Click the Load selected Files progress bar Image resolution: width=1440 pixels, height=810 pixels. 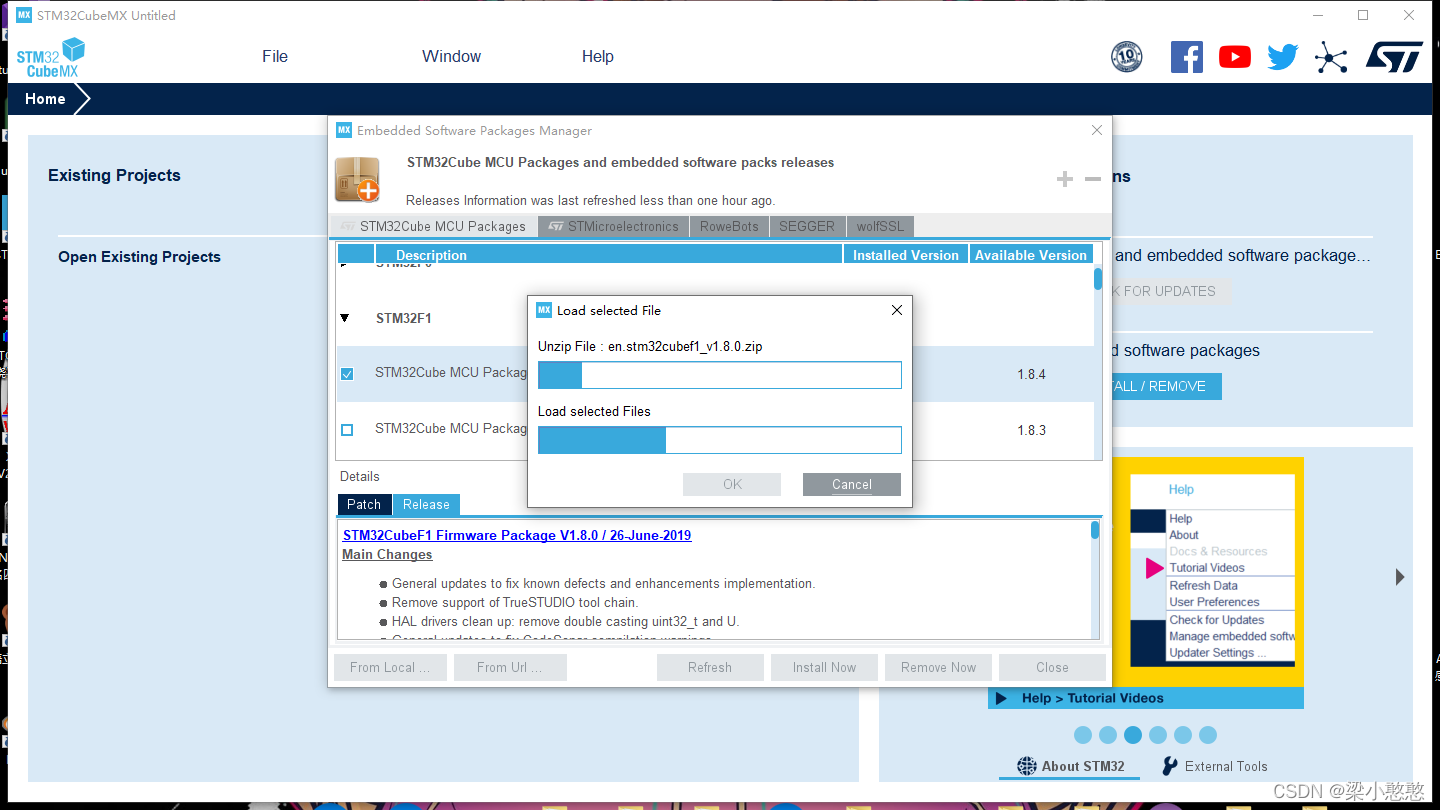pyautogui.click(x=720, y=440)
